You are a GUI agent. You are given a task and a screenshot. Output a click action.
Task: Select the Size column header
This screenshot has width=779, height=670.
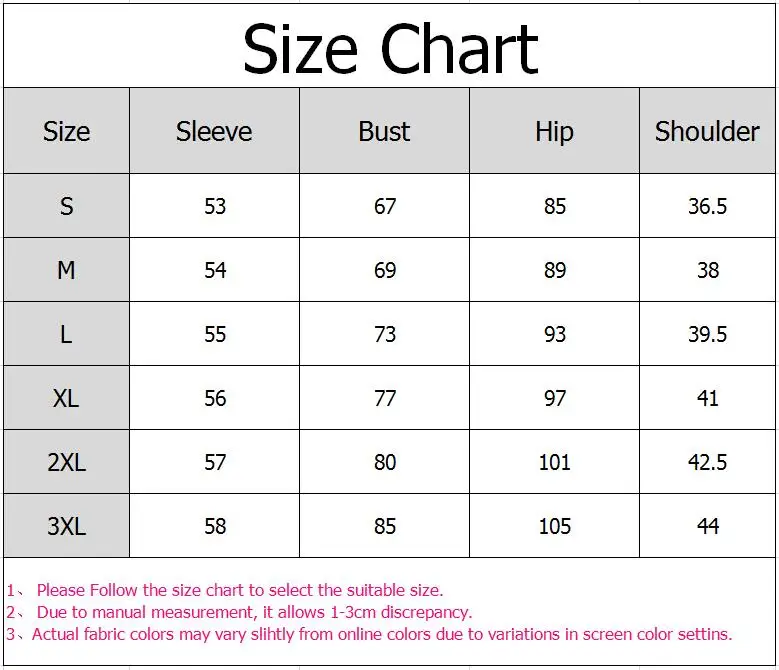66,131
